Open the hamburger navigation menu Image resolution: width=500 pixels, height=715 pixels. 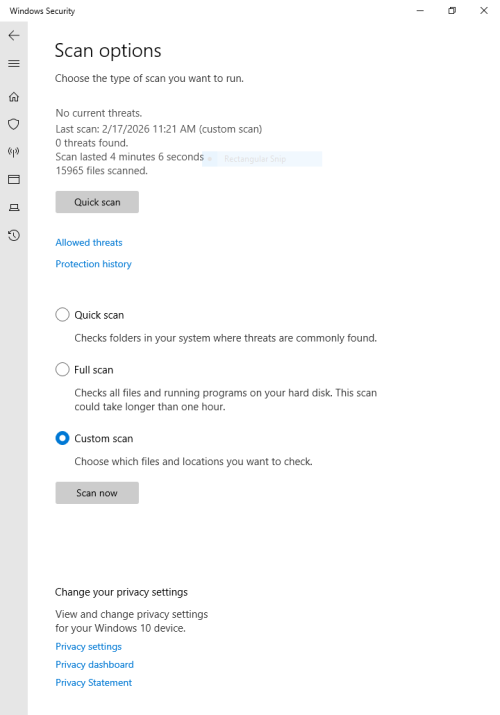pyautogui.click(x=14, y=63)
